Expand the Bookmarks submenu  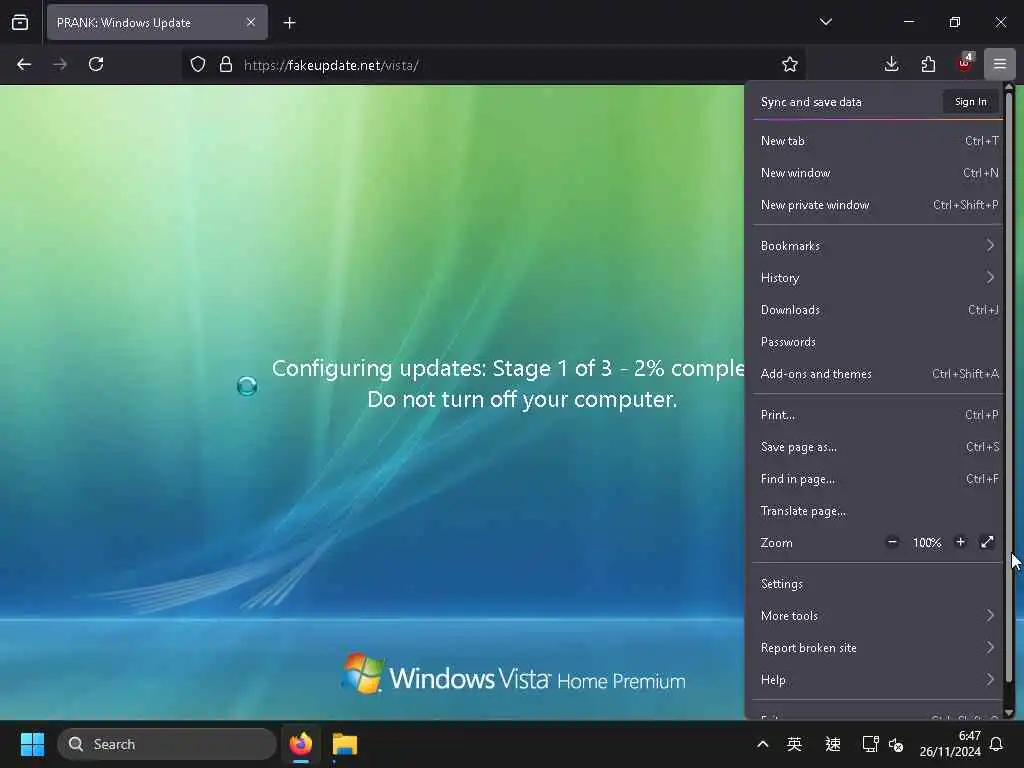click(877, 246)
